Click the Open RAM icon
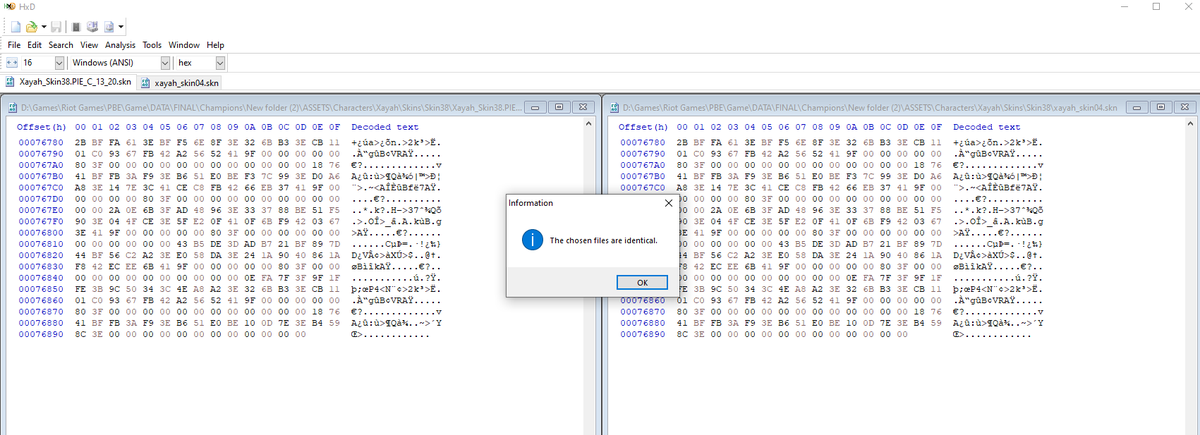Image resolution: width=1200 pixels, height=435 pixels. (x=75, y=26)
